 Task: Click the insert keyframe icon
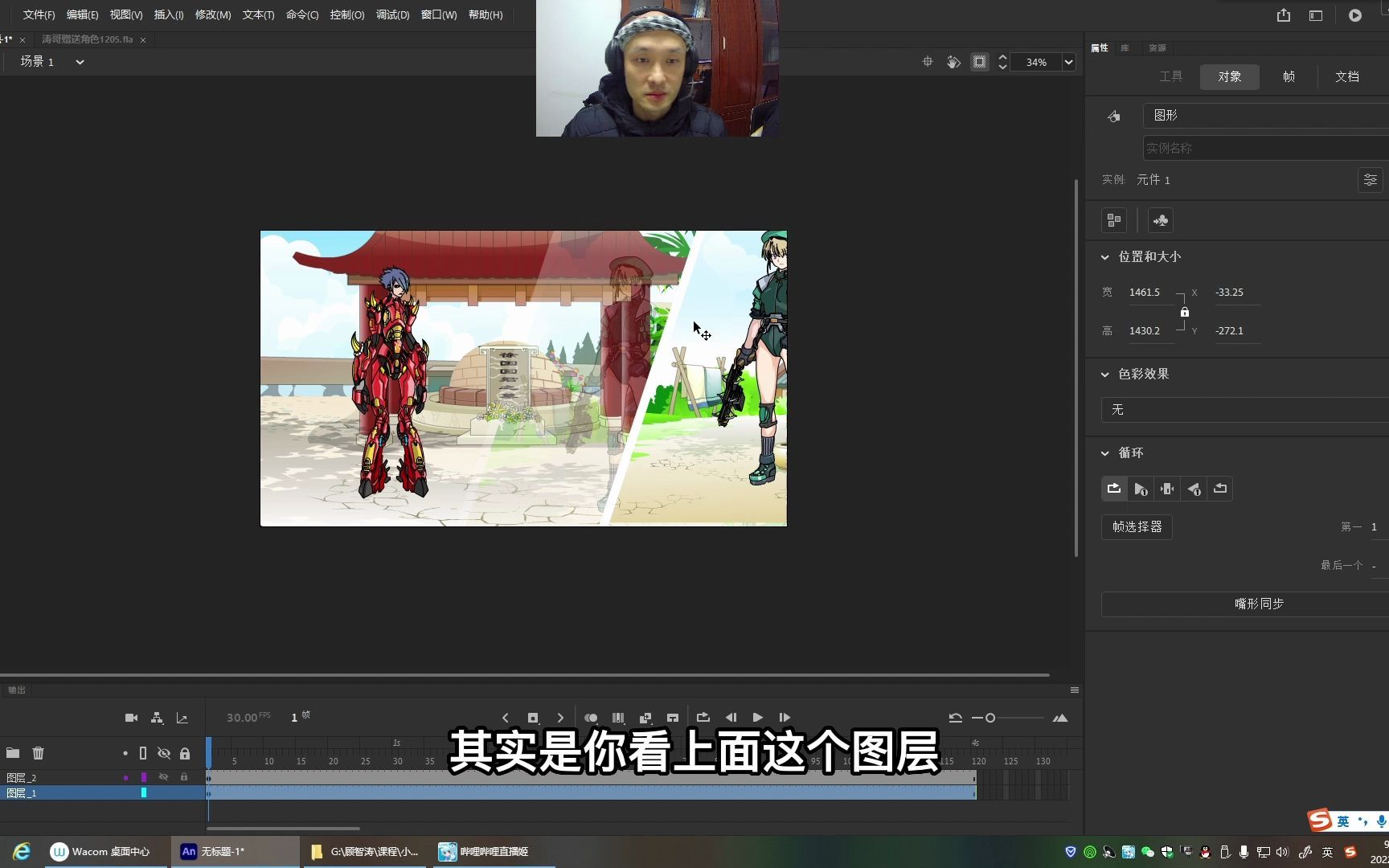(533, 718)
